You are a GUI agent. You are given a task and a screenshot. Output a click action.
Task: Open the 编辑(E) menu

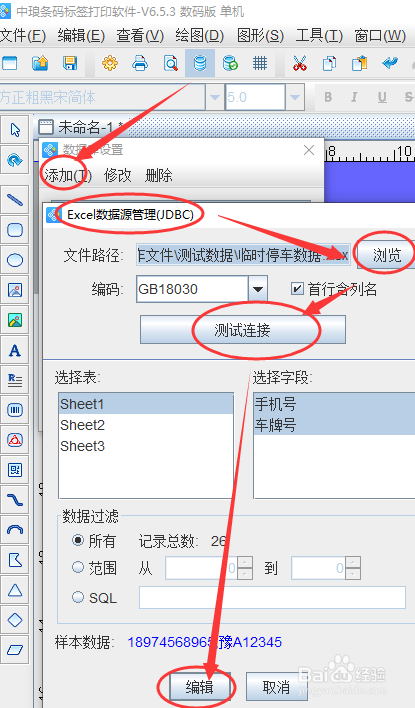[x=81, y=36]
